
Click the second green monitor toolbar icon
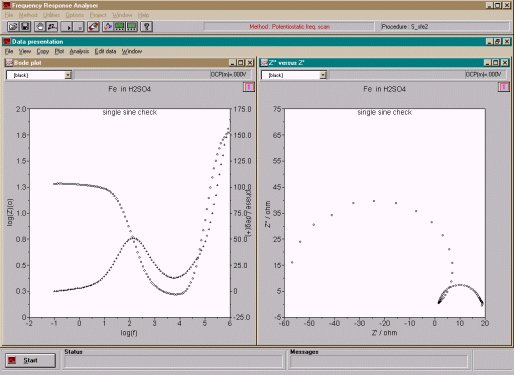tap(132, 27)
